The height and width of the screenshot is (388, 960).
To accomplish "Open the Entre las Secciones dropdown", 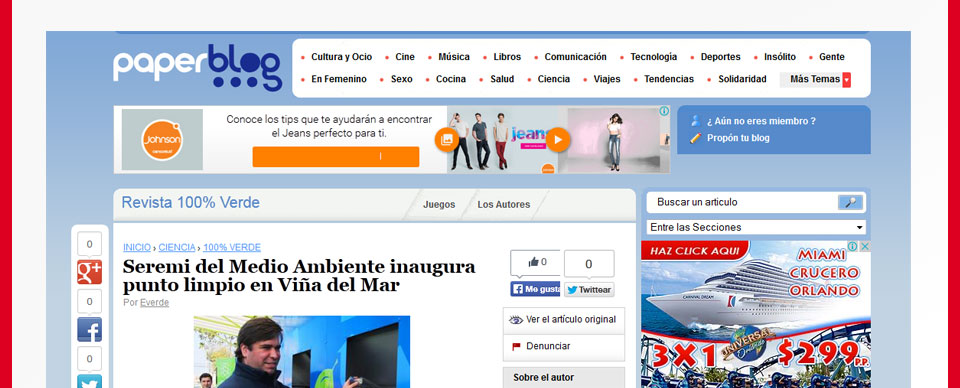I will click(x=756, y=227).
